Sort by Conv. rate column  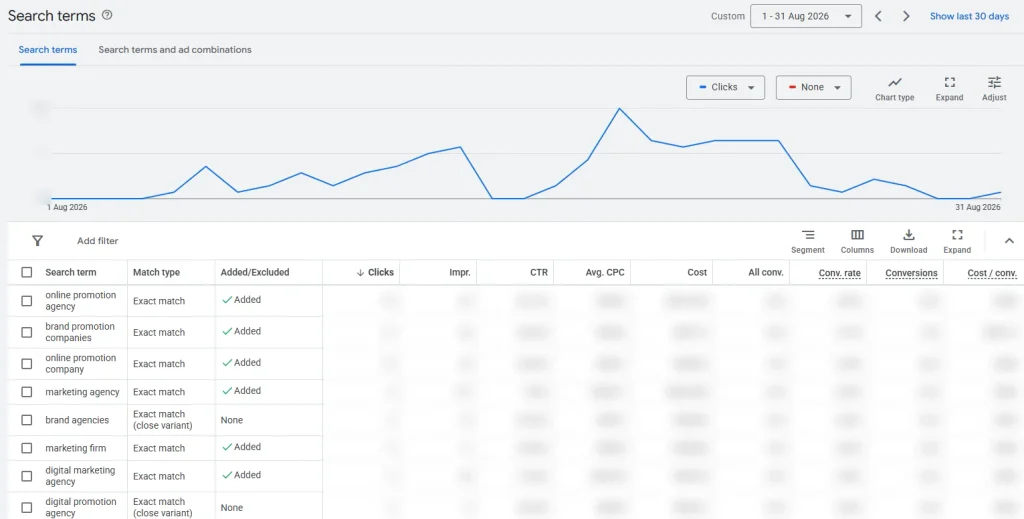[x=839, y=273]
